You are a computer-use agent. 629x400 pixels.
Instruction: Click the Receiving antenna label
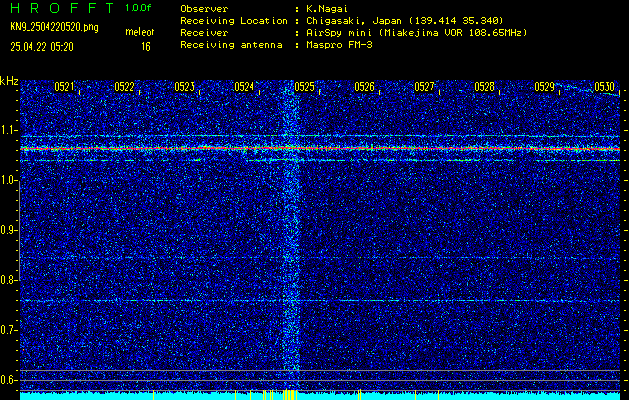[x=231, y=45]
